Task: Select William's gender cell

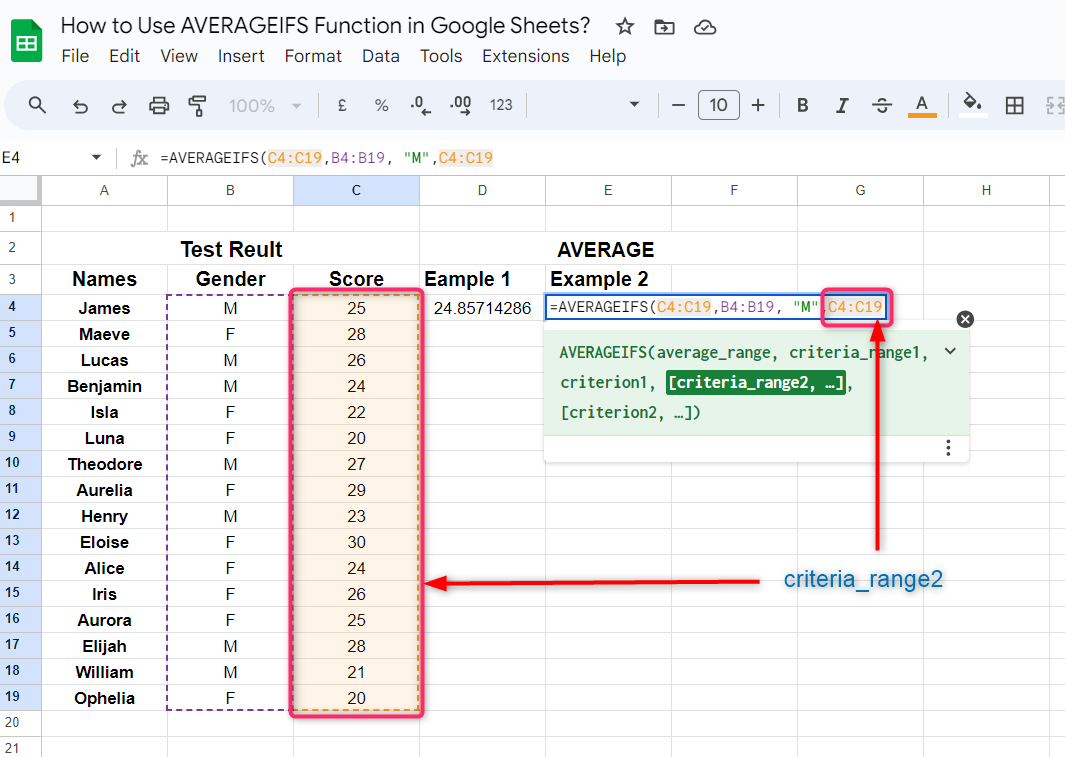Action: pos(230,671)
